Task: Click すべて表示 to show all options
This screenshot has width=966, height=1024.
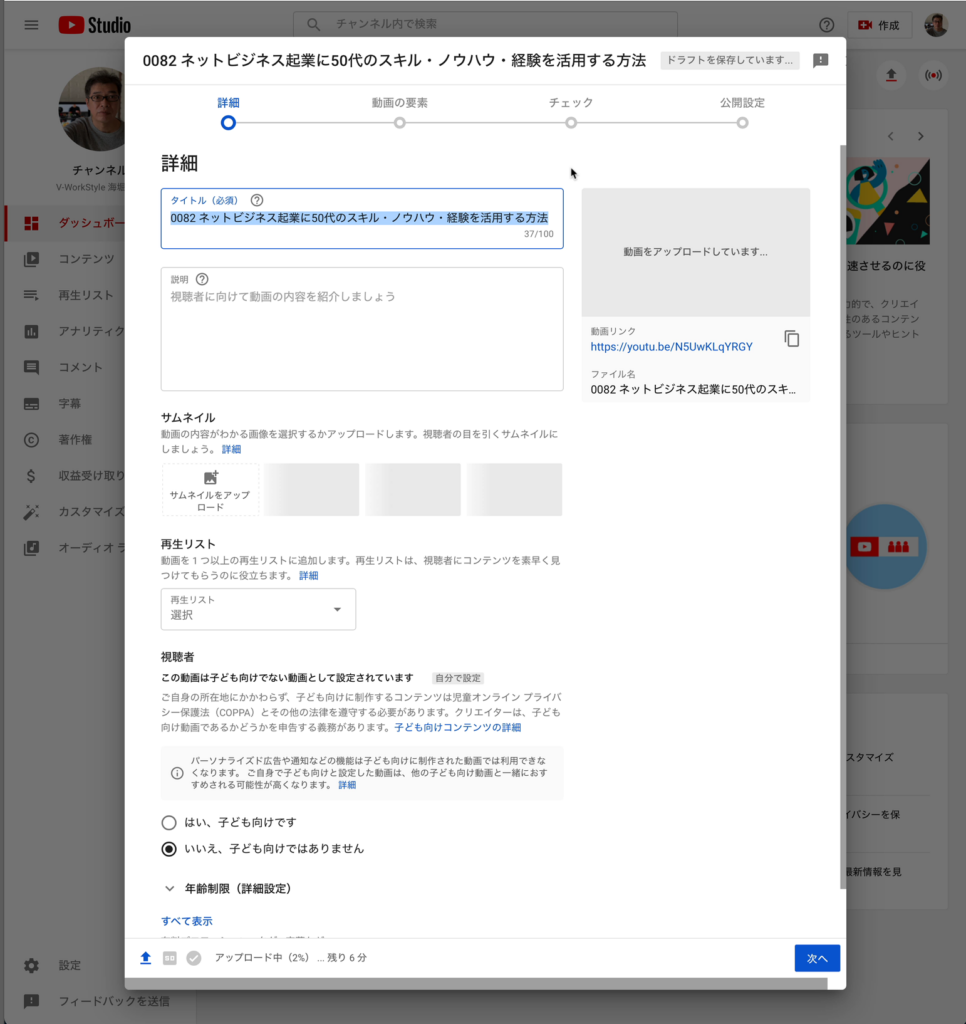Action: [x=185, y=921]
